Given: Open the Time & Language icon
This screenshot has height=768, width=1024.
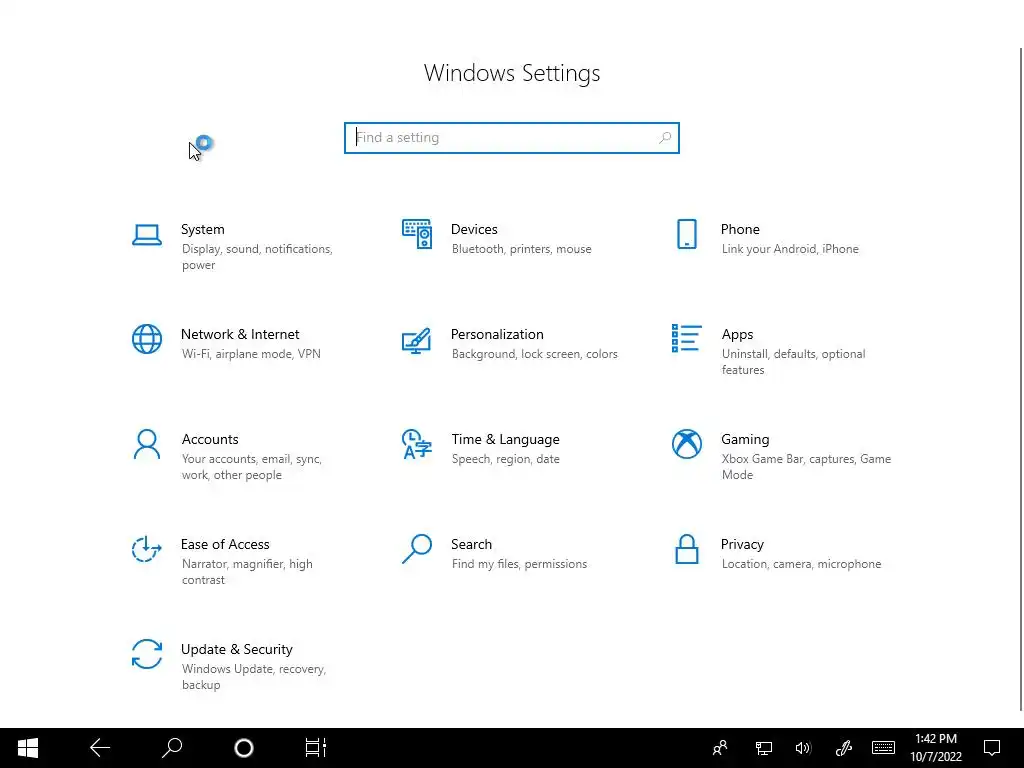Looking at the screenshot, I should click(417, 444).
